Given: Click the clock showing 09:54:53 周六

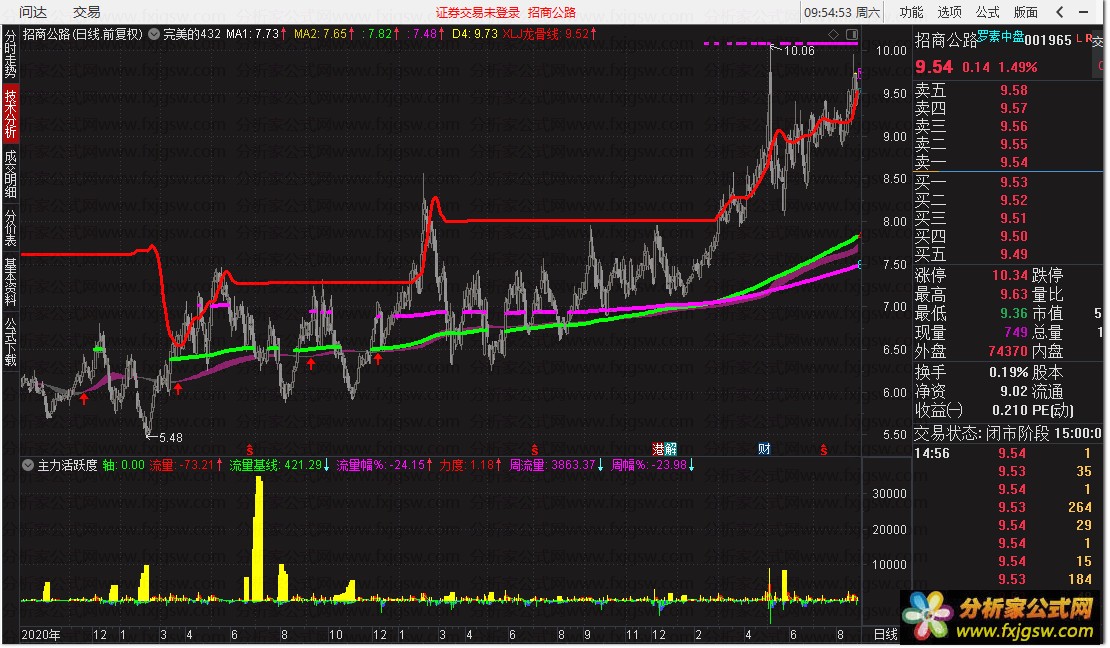Looking at the screenshot, I should pyautogui.click(x=842, y=12).
